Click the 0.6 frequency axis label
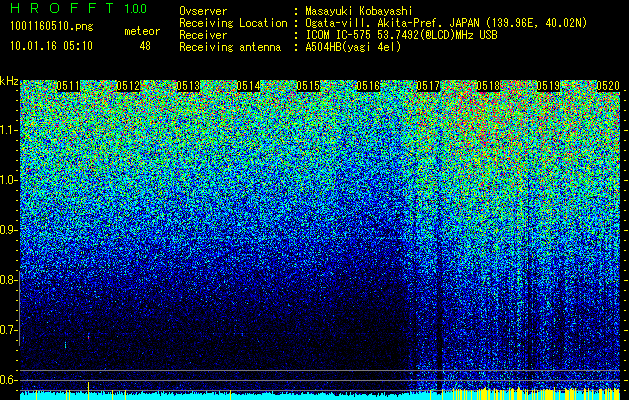 point(7,380)
